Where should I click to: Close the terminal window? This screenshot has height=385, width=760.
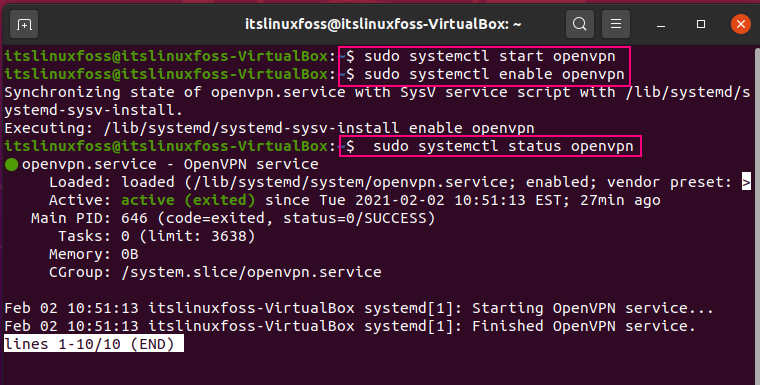point(740,24)
